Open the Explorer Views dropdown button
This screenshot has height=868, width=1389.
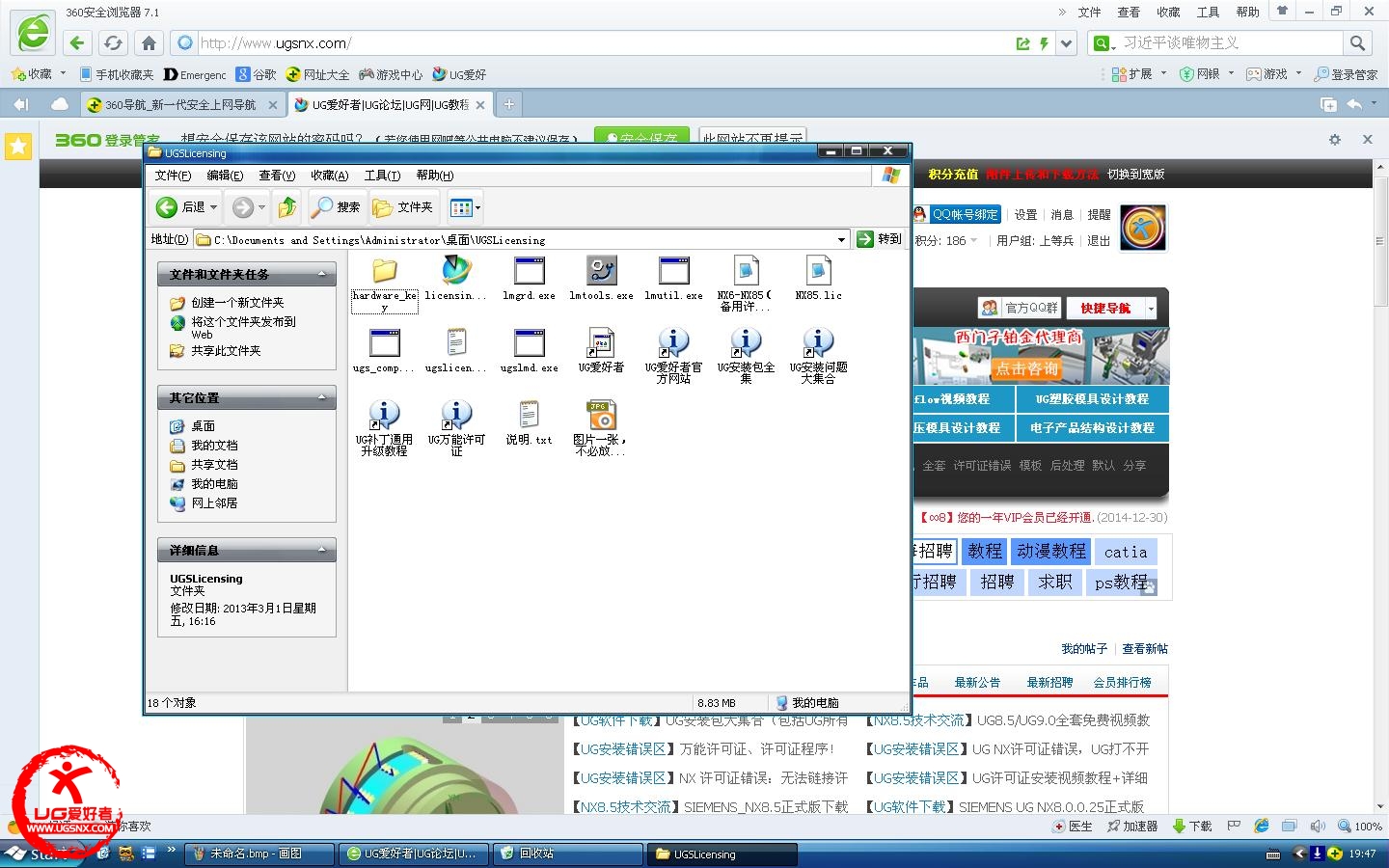tap(465, 206)
